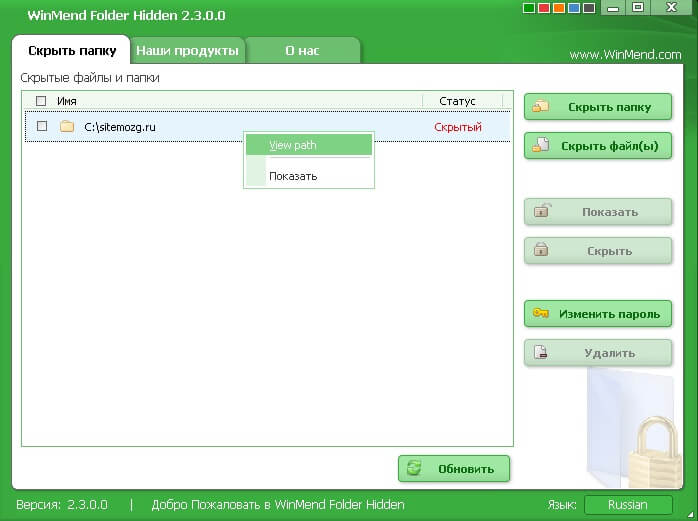Click the file icon on Скрыть файл(ы) button

coord(541,146)
